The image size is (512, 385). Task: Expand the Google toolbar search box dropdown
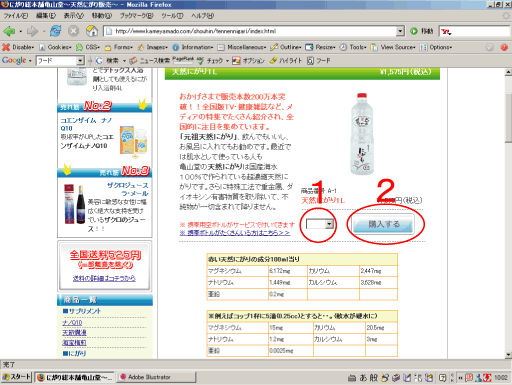click(80, 61)
